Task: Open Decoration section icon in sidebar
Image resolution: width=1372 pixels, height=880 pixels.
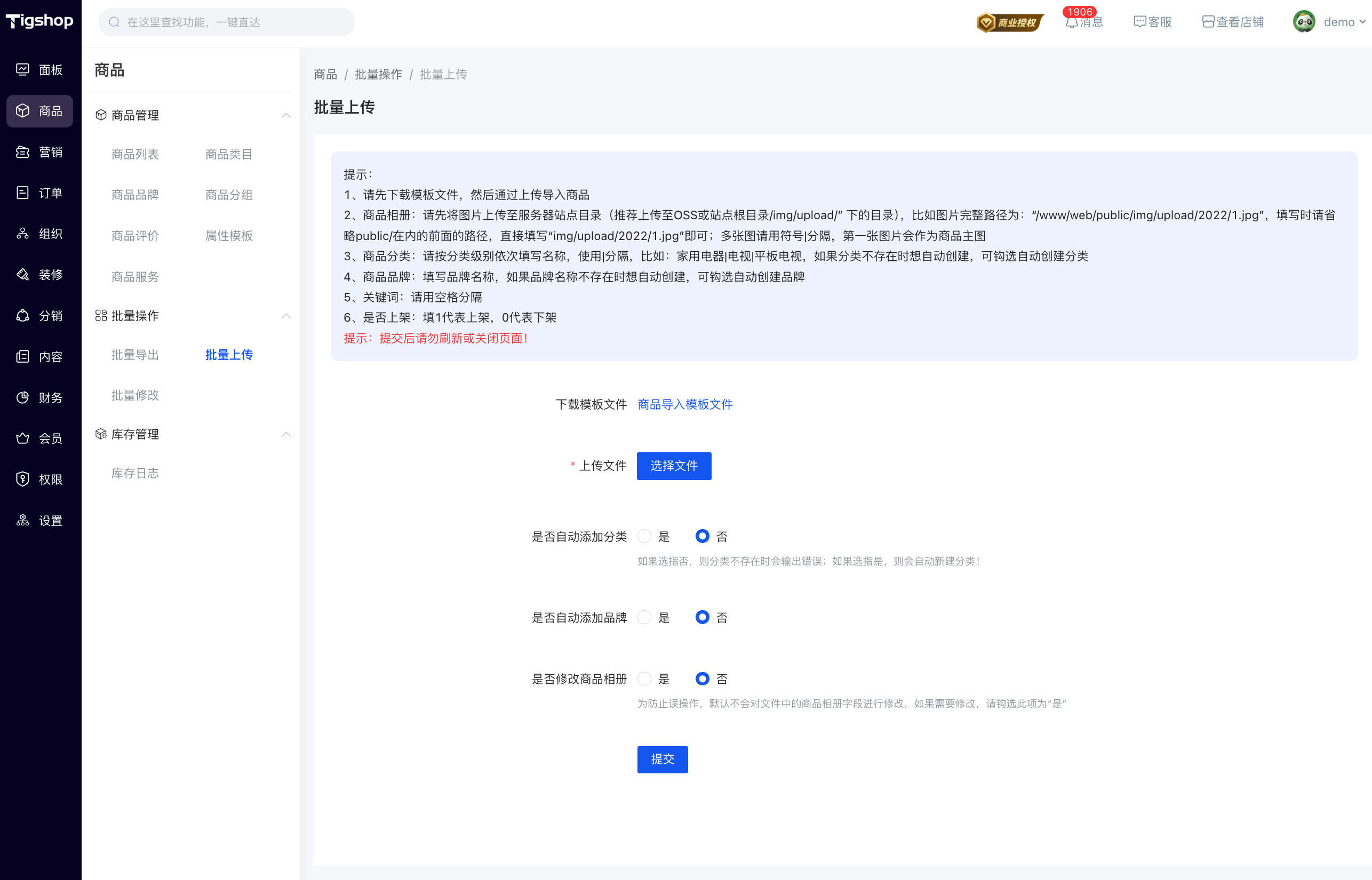Action: coord(23,275)
